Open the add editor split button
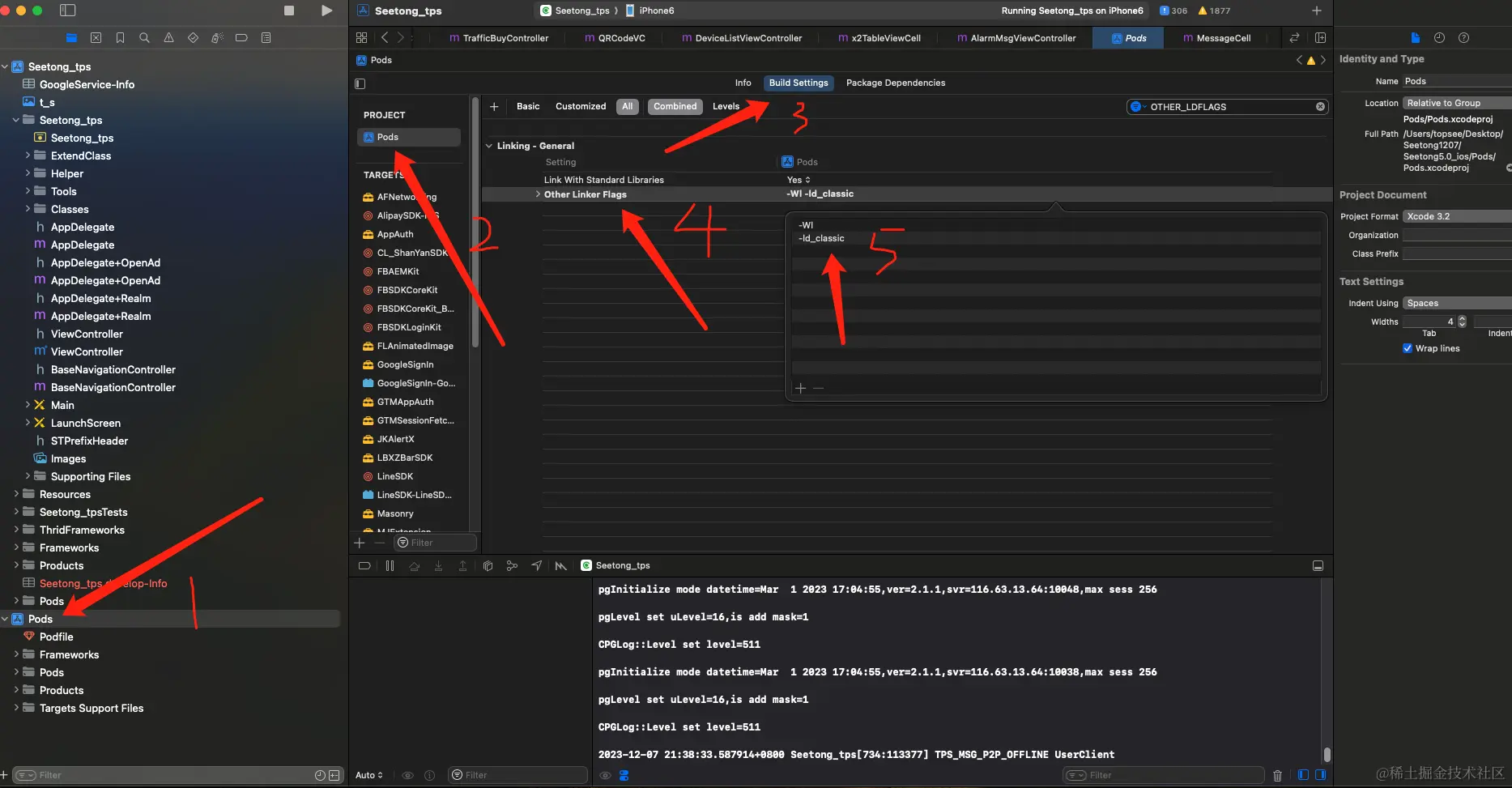This screenshot has width=1512, height=788. (x=1320, y=38)
